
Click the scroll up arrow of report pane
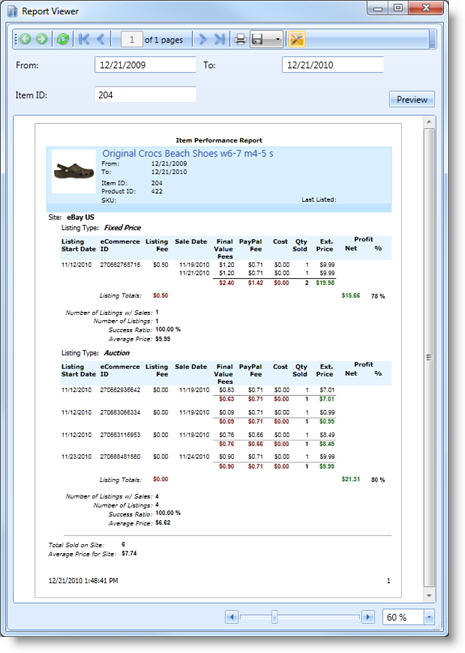429,122
